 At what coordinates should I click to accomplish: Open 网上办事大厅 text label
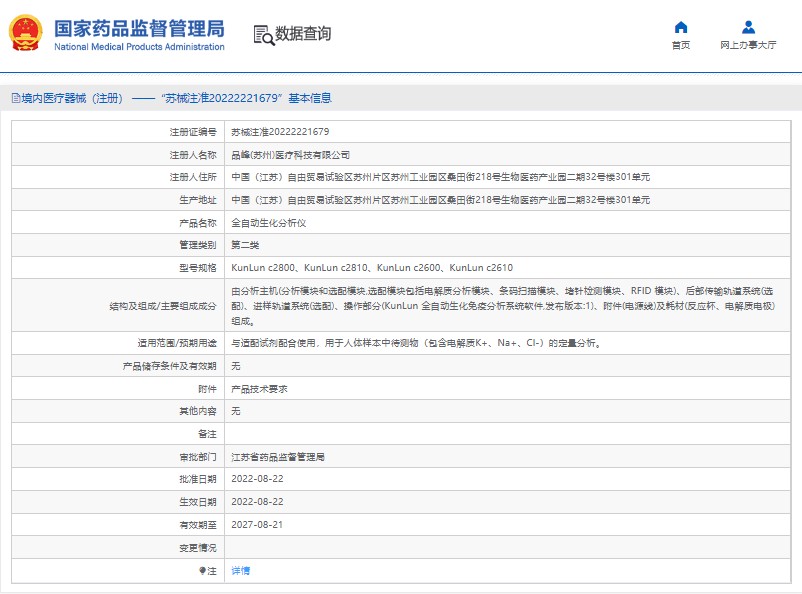click(x=747, y=45)
